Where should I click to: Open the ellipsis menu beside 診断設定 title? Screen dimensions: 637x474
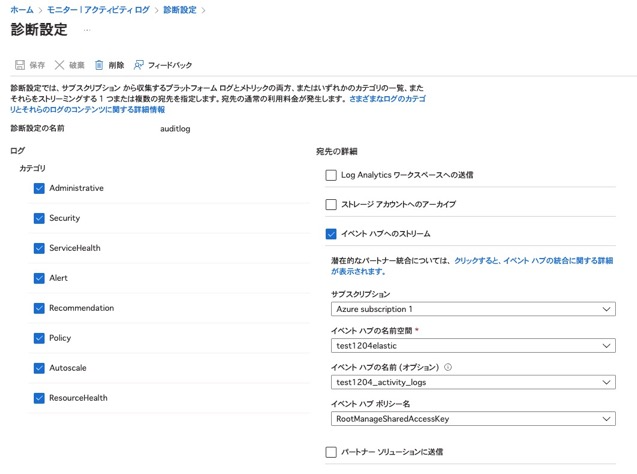pyautogui.click(x=87, y=30)
